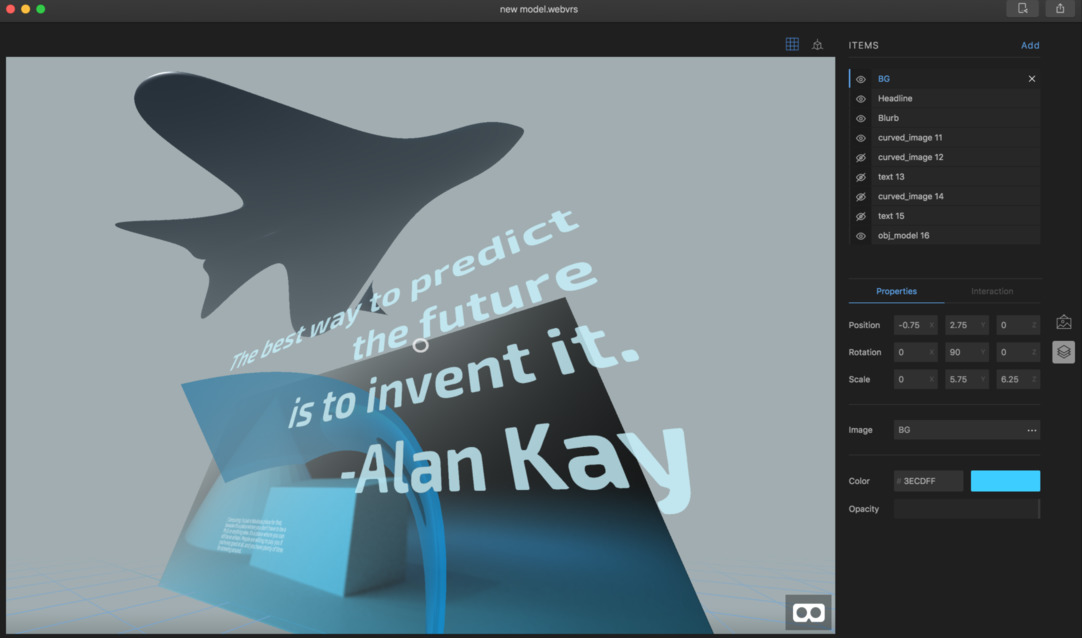The height and width of the screenshot is (638, 1082).
Task: Click the Position X input field
Action: point(914,325)
